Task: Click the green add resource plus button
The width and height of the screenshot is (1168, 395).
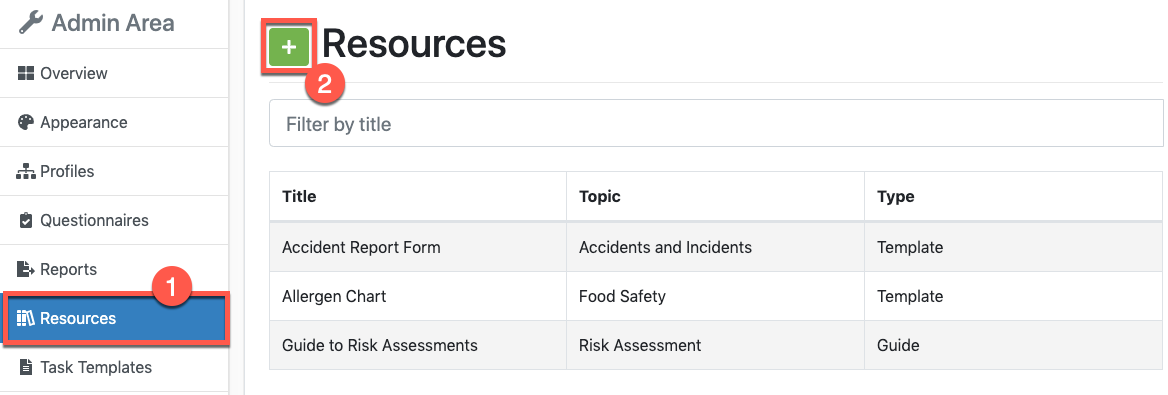Action: pos(289,47)
